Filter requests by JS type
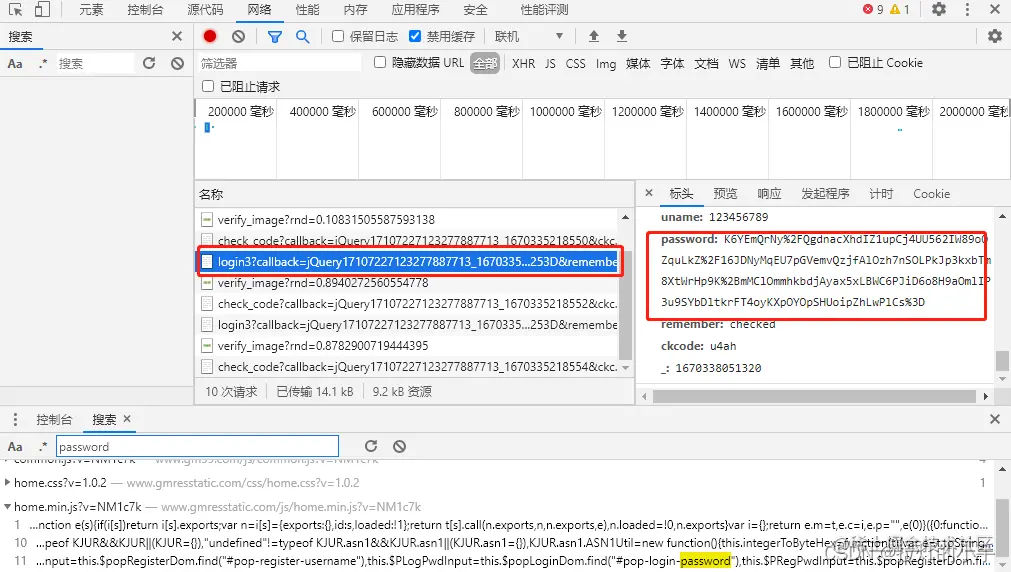 click(x=550, y=63)
